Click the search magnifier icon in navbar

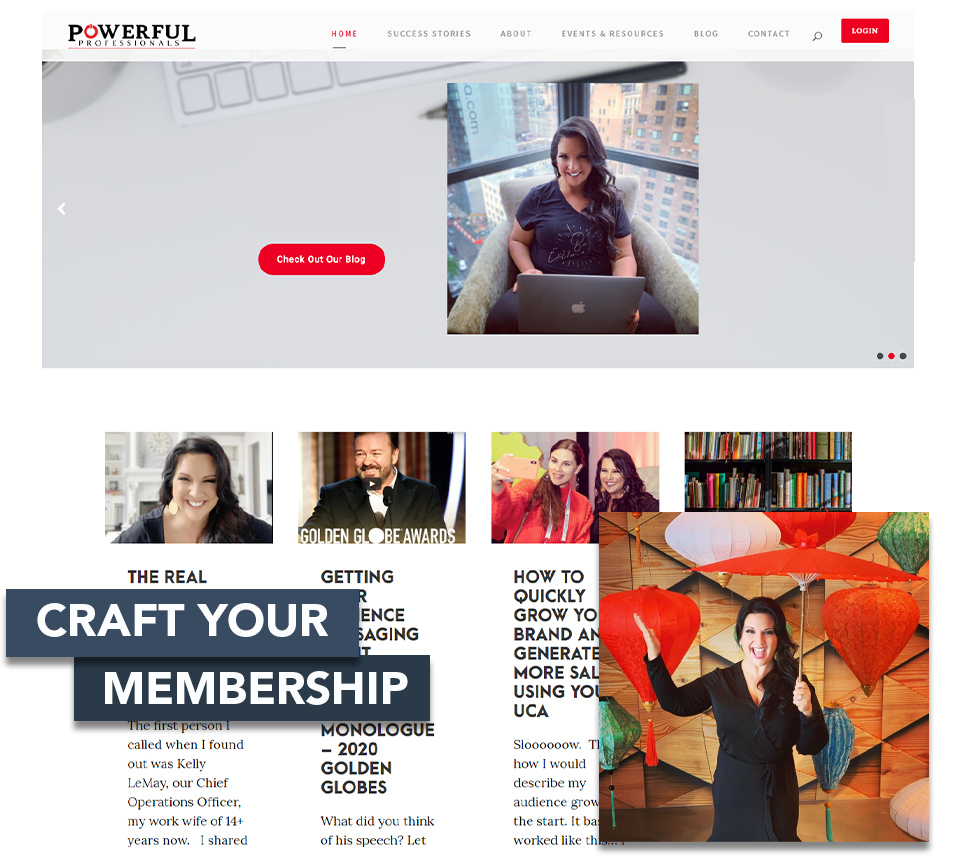(x=817, y=36)
